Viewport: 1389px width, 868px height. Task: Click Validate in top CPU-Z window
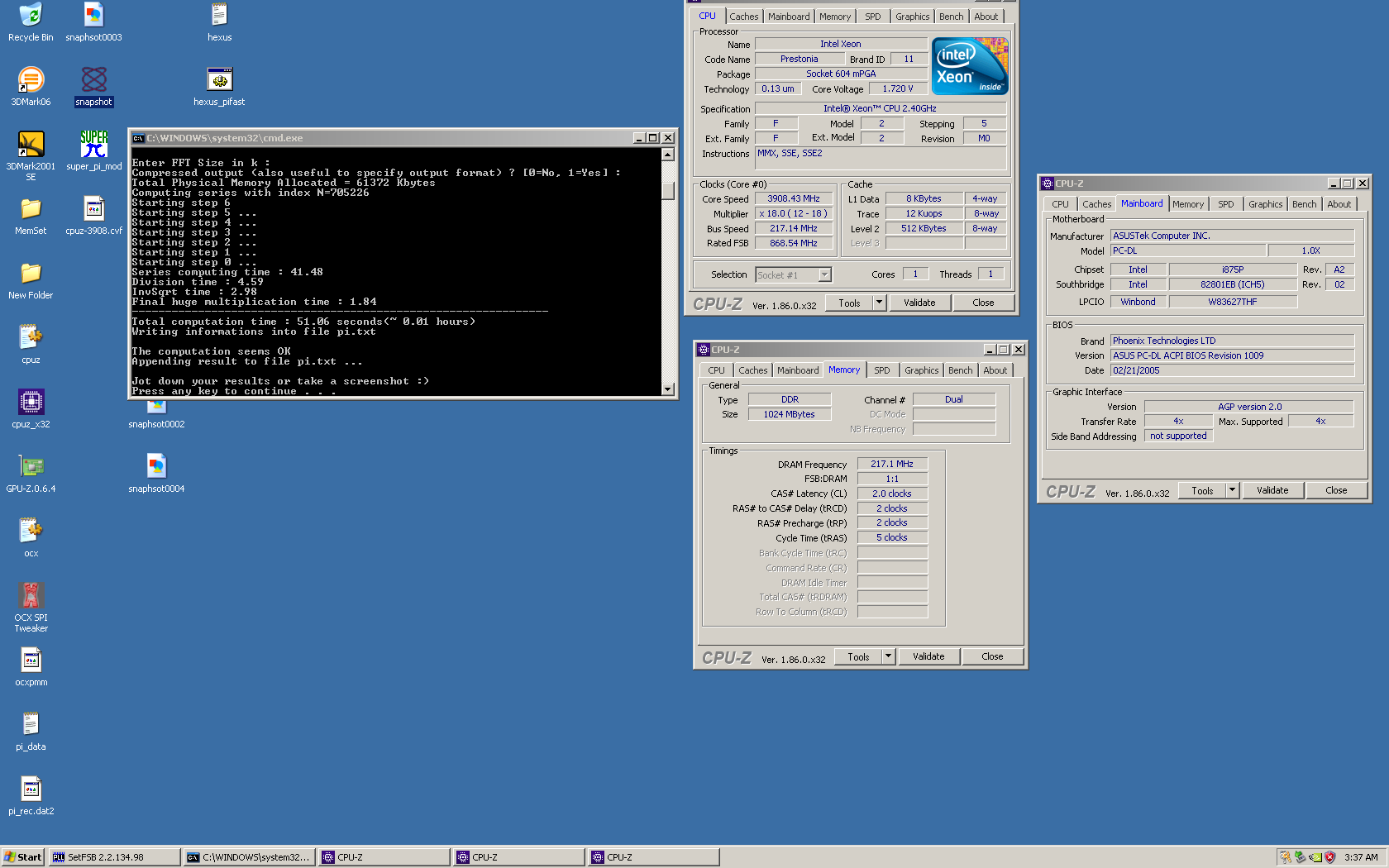[x=919, y=303]
